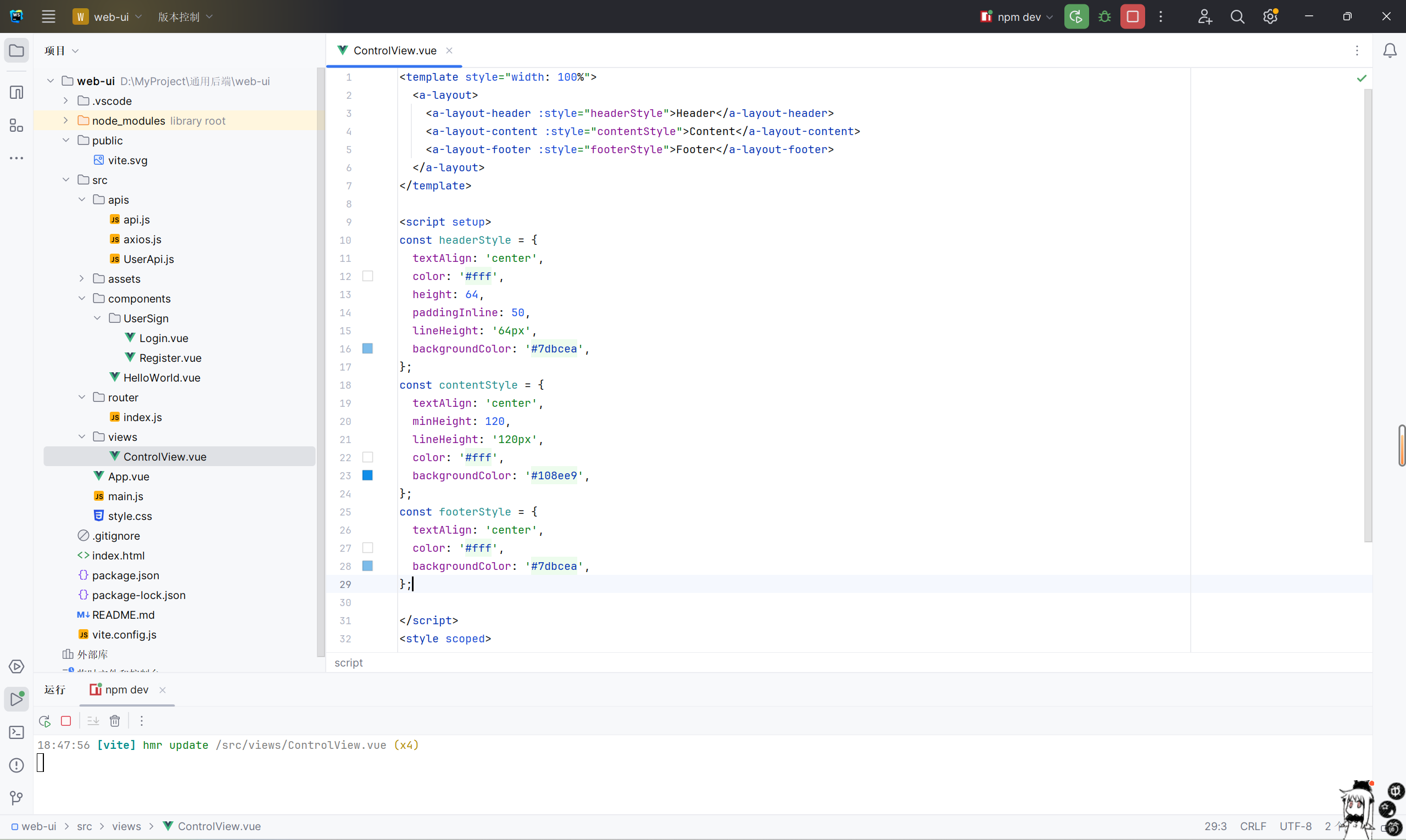The image size is (1406, 840).
Task: Open IDE settings gear
Action: [x=1270, y=16]
